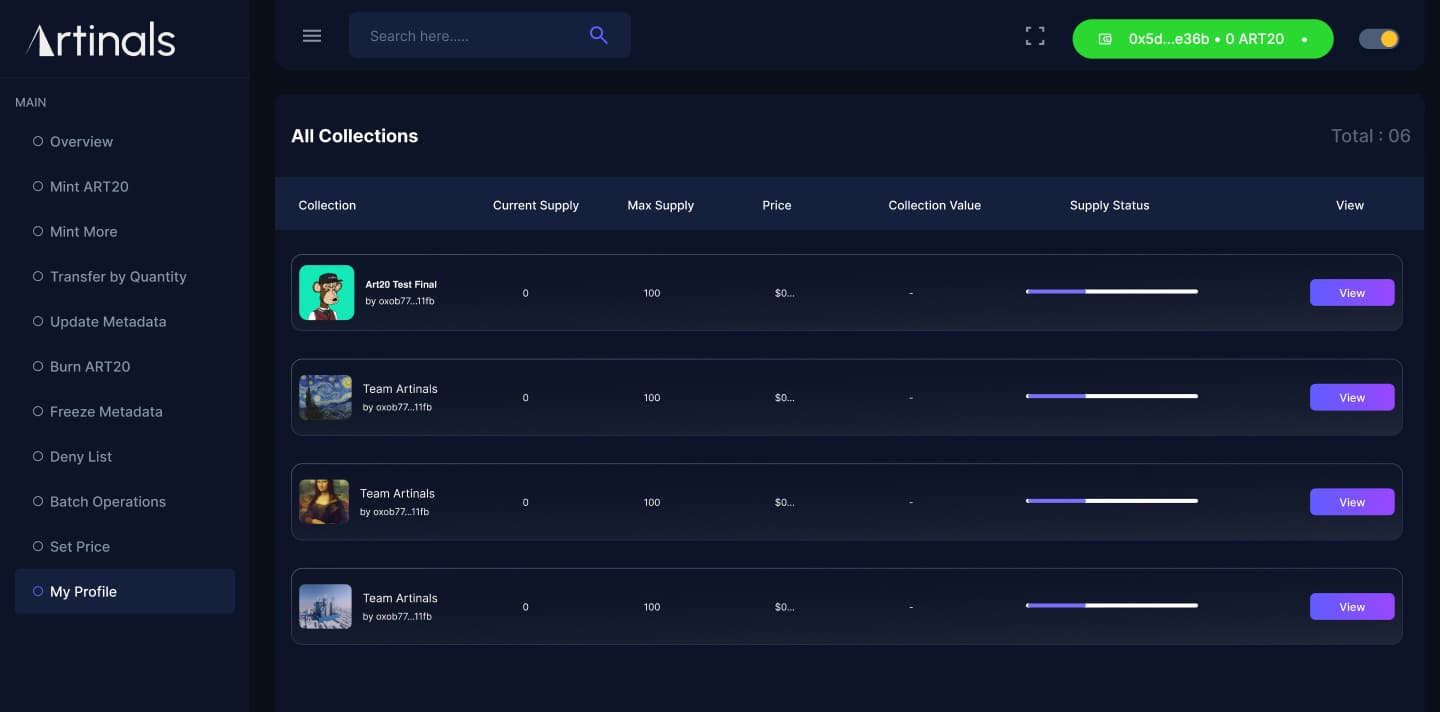Toggle fullscreen mode icon
Image resolution: width=1440 pixels, height=712 pixels.
click(1035, 36)
